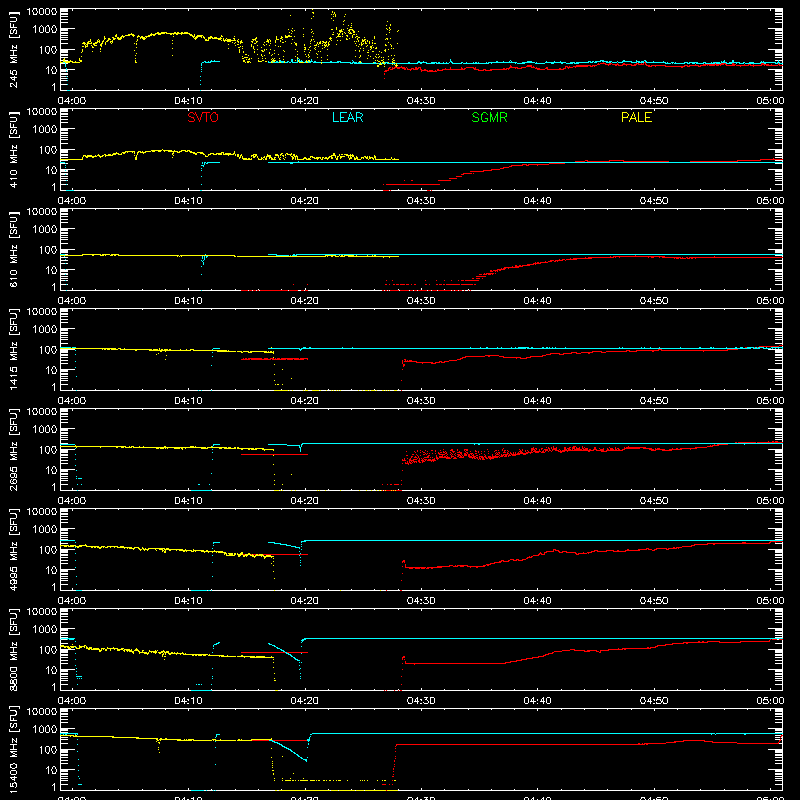Viewport: 800px width, 800px height.
Task: Click 04:20 tick label under 410 MHz plot
Action: coord(305,201)
